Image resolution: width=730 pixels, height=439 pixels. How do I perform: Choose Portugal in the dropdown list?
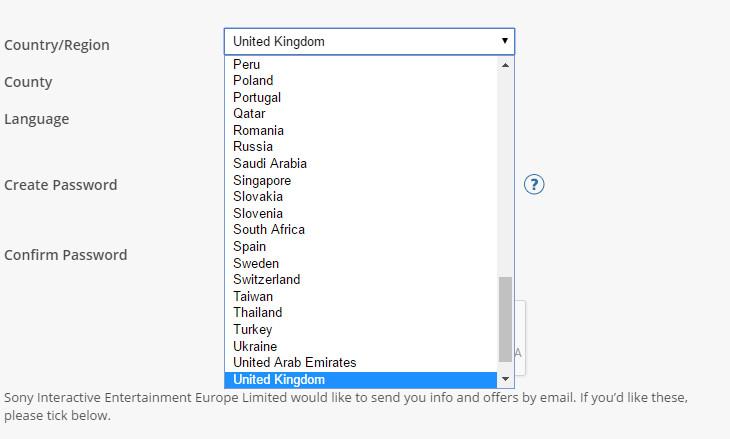tap(361, 97)
